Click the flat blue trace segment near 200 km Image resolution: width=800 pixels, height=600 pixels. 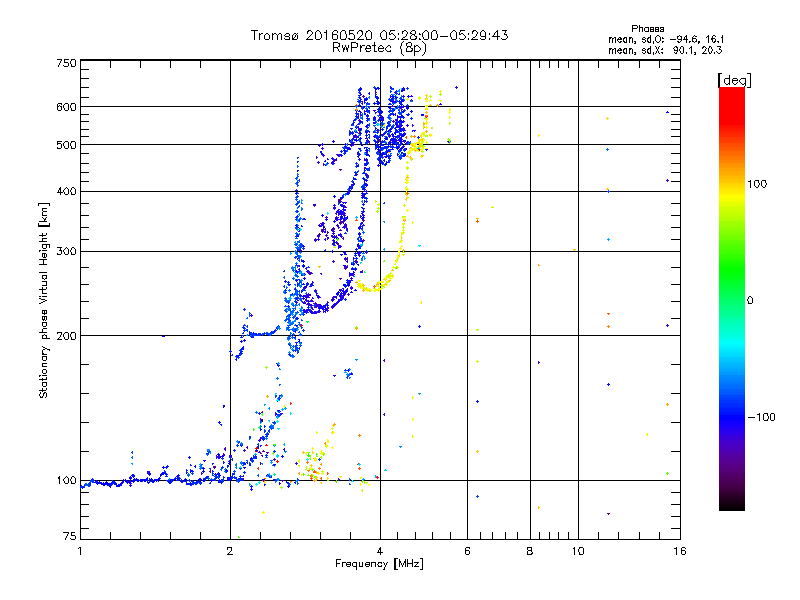click(261, 334)
